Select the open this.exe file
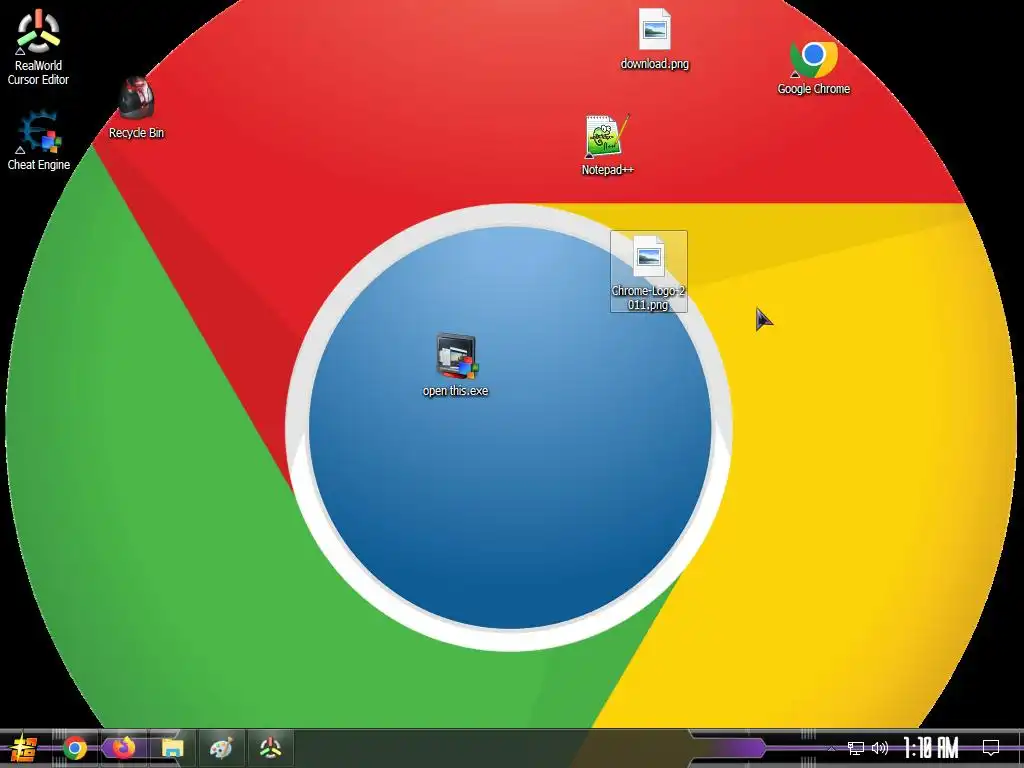Screen dimensions: 1024x768 pyautogui.click(x=455, y=366)
